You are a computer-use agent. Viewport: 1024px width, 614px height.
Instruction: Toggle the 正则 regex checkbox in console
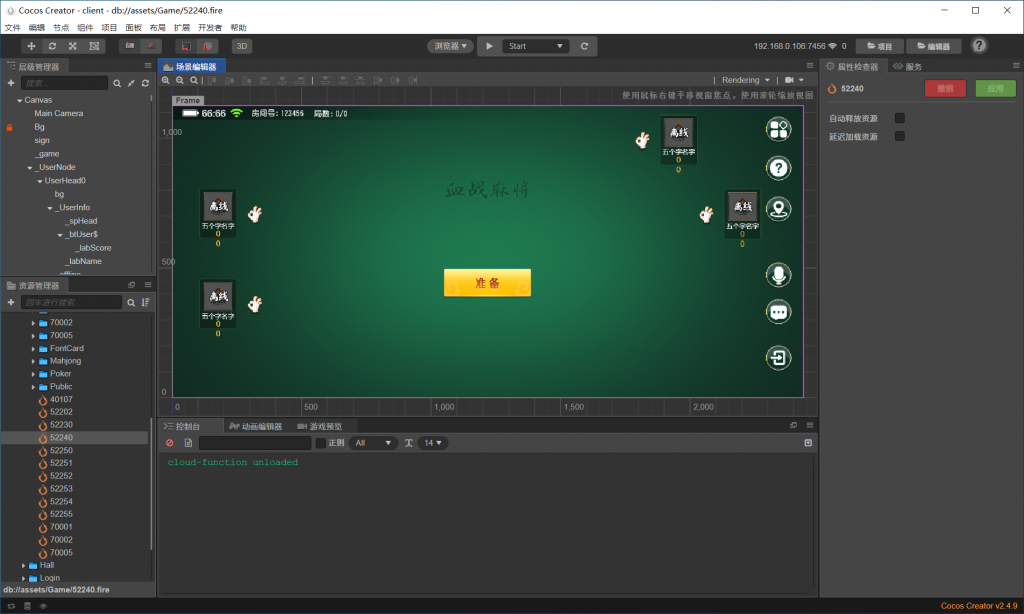tap(321, 443)
